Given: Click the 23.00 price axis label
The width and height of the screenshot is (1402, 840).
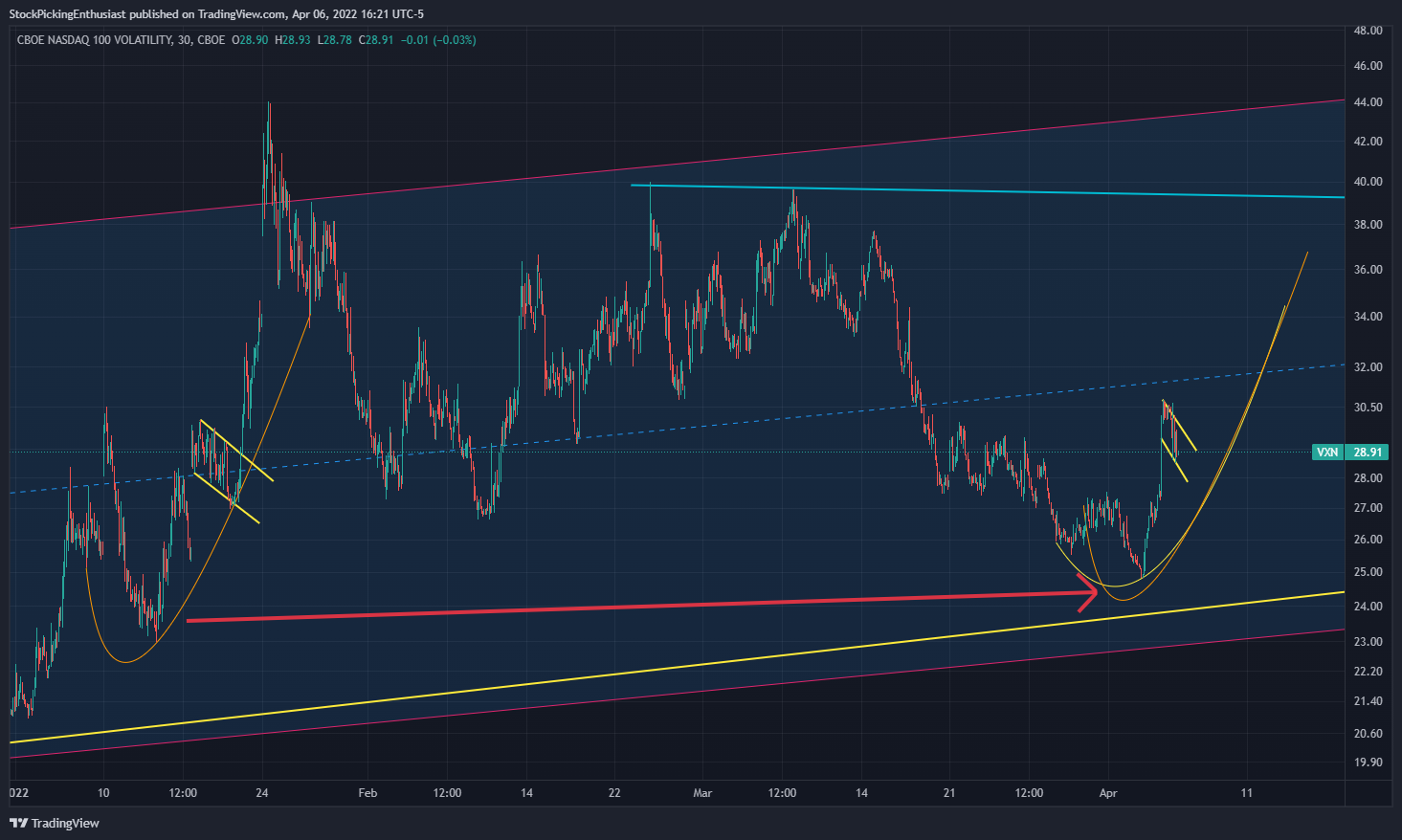Looking at the screenshot, I should tap(1369, 642).
